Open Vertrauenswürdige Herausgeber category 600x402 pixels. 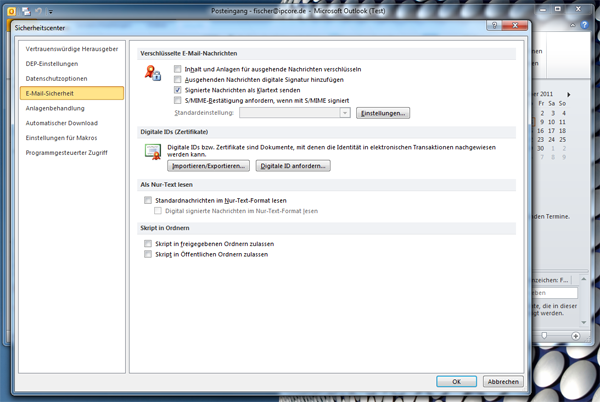click(72, 49)
